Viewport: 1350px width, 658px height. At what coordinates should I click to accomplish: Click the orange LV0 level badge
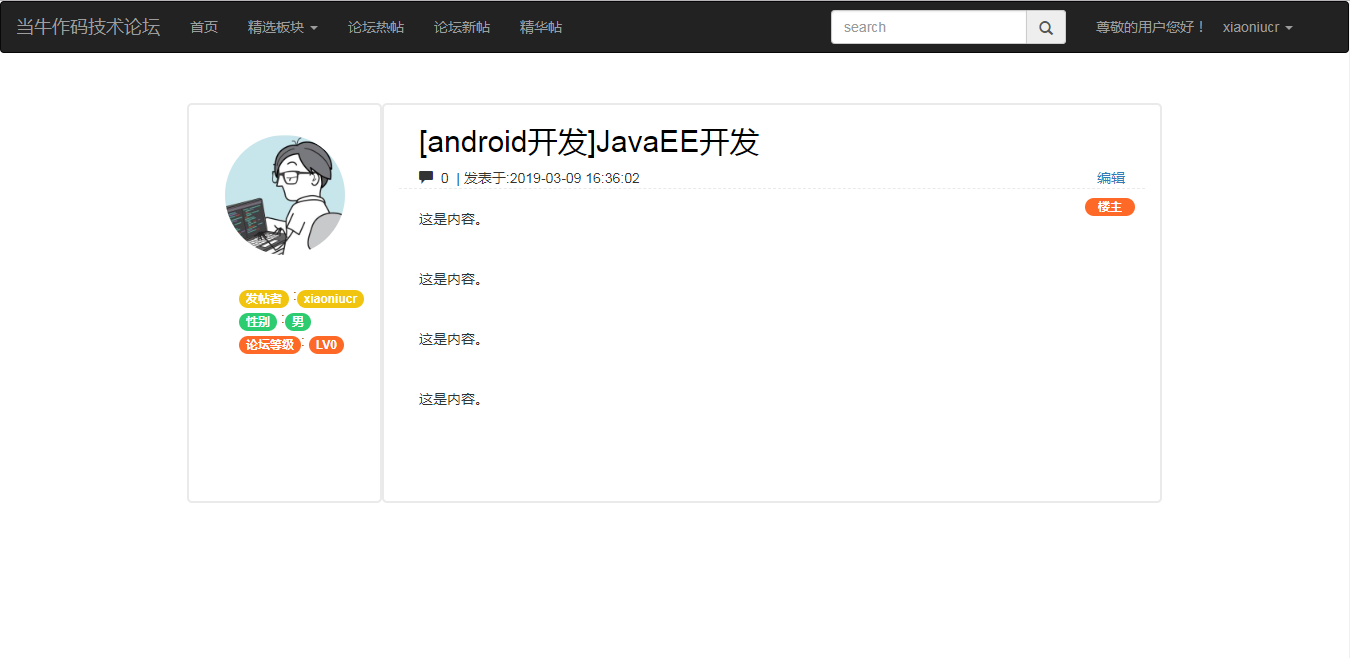click(326, 345)
